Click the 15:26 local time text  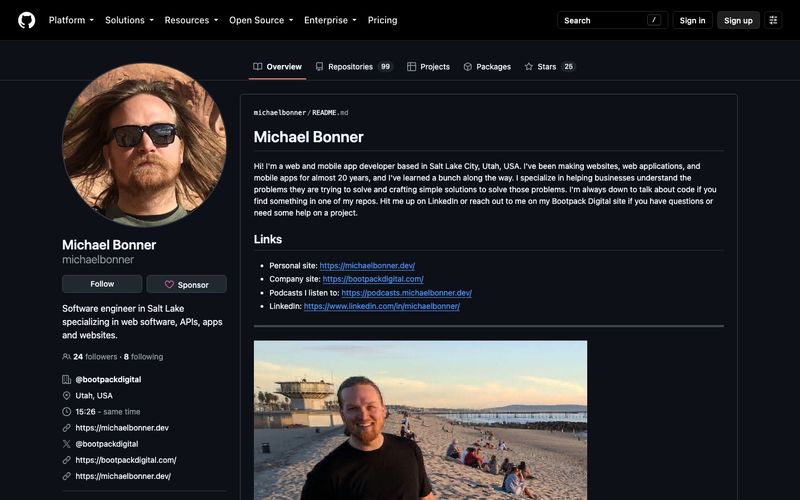pyautogui.click(x=85, y=412)
